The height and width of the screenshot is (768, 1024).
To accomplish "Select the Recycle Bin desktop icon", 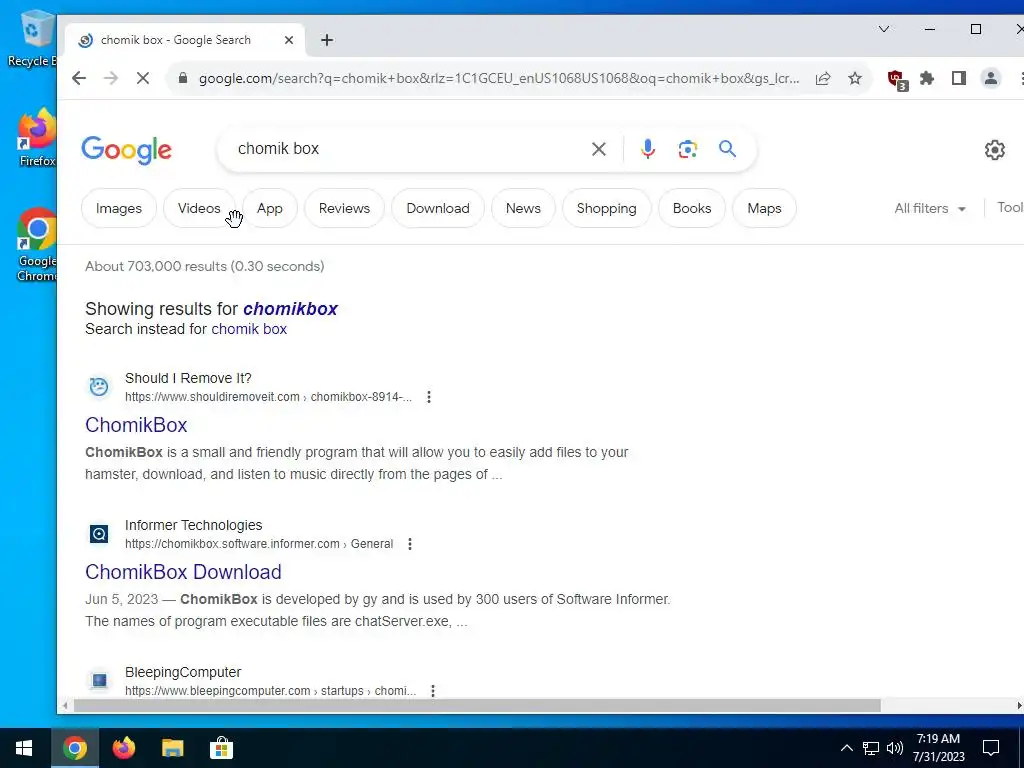I will pyautogui.click(x=33, y=39).
